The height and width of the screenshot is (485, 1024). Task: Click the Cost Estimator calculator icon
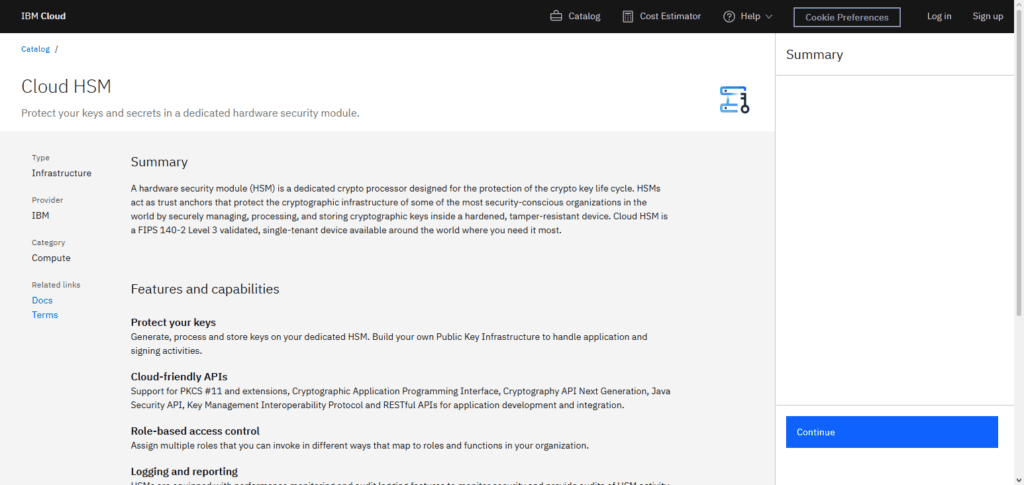[628, 16]
